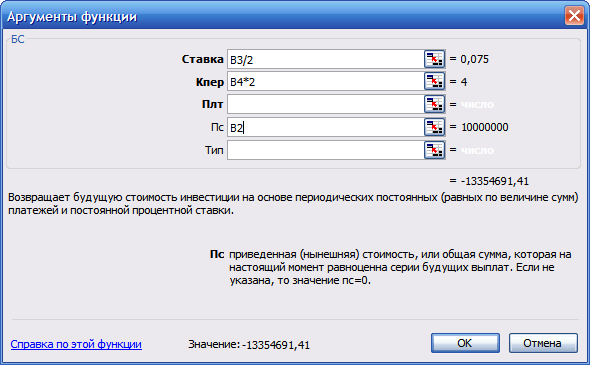Collapse dialog via Ставка range selector icon
This screenshot has height=365, width=590.
pyautogui.click(x=435, y=59)
